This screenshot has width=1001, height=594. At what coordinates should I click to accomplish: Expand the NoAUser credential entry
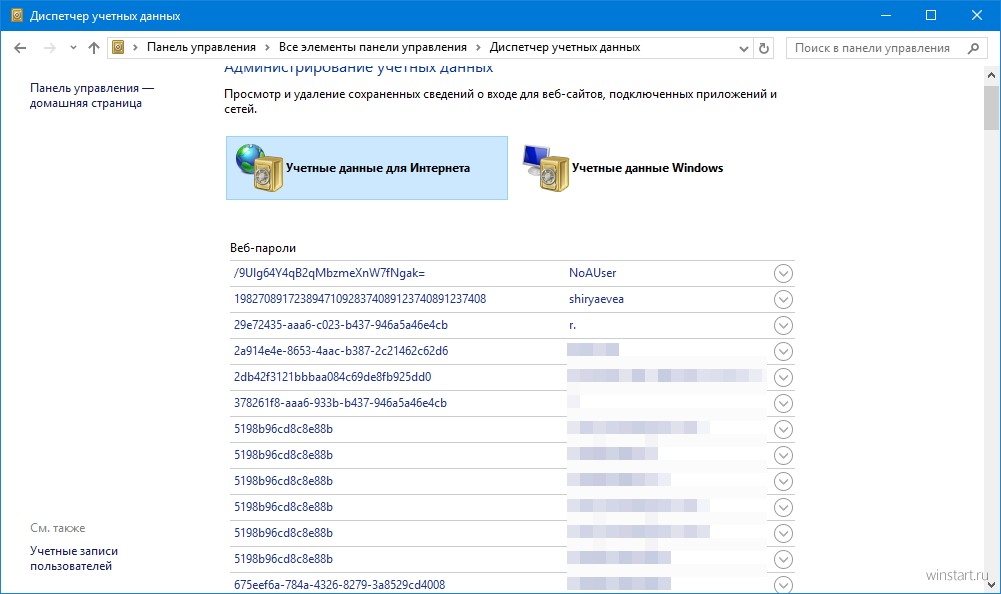coord(783,273)
